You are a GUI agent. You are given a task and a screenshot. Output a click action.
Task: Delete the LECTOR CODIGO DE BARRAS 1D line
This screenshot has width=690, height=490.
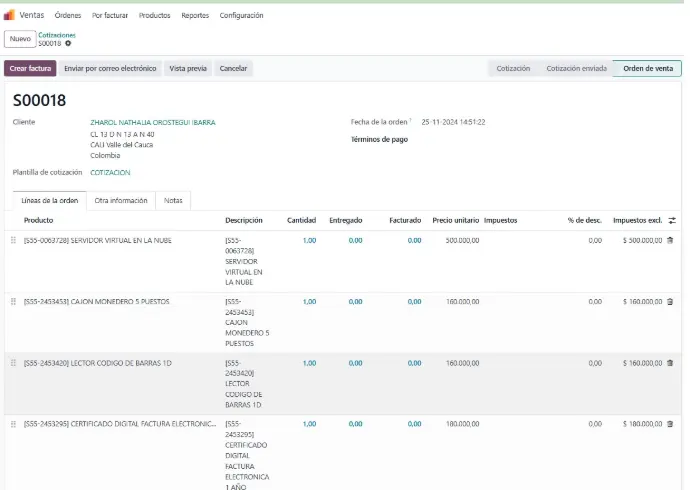(670, 363)
